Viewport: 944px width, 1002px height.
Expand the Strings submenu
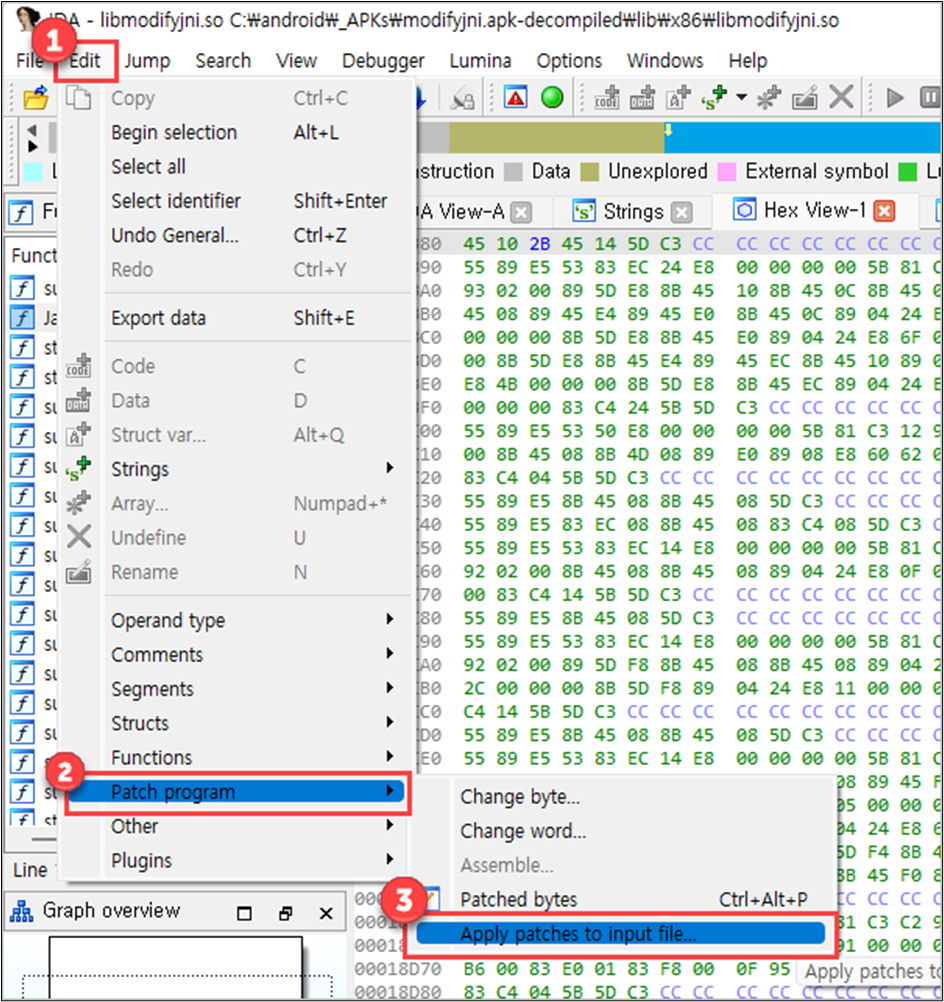coord(236,469)
